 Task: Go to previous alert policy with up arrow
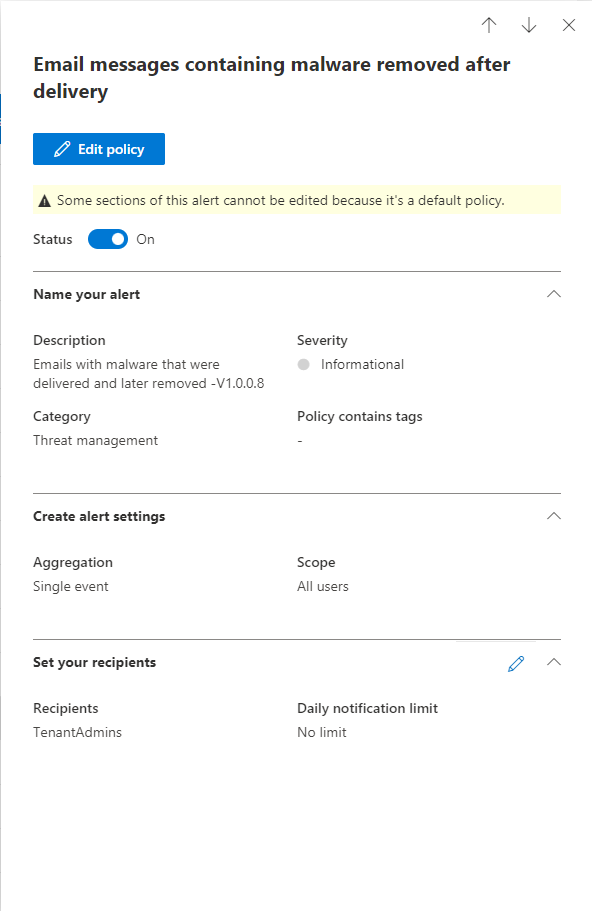point(489,25)
